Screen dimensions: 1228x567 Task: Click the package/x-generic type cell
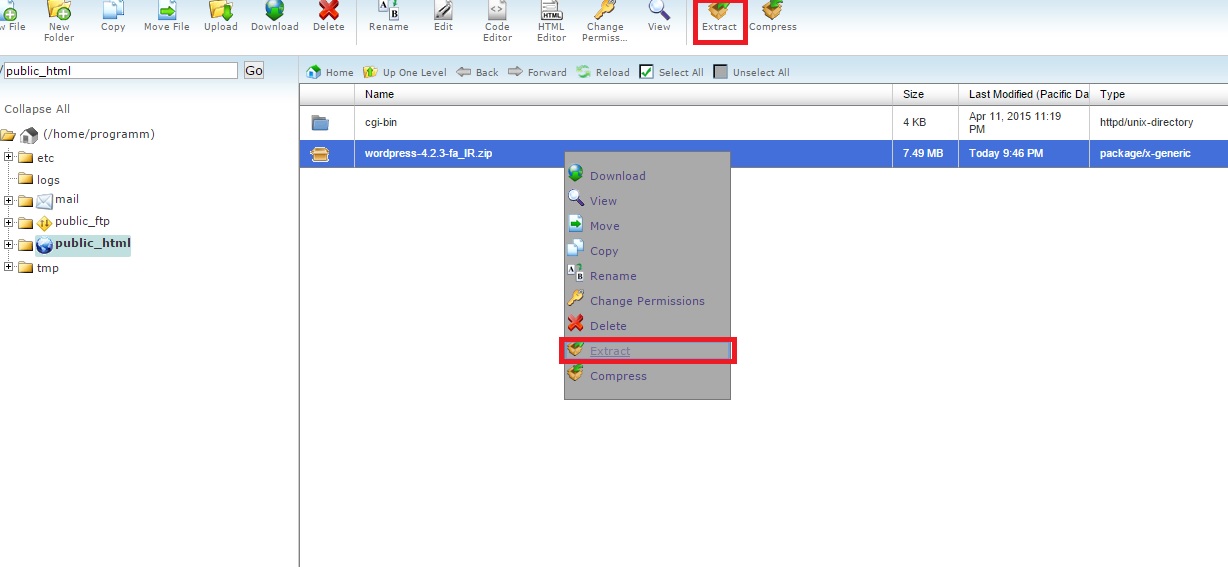pos(1158,154)
